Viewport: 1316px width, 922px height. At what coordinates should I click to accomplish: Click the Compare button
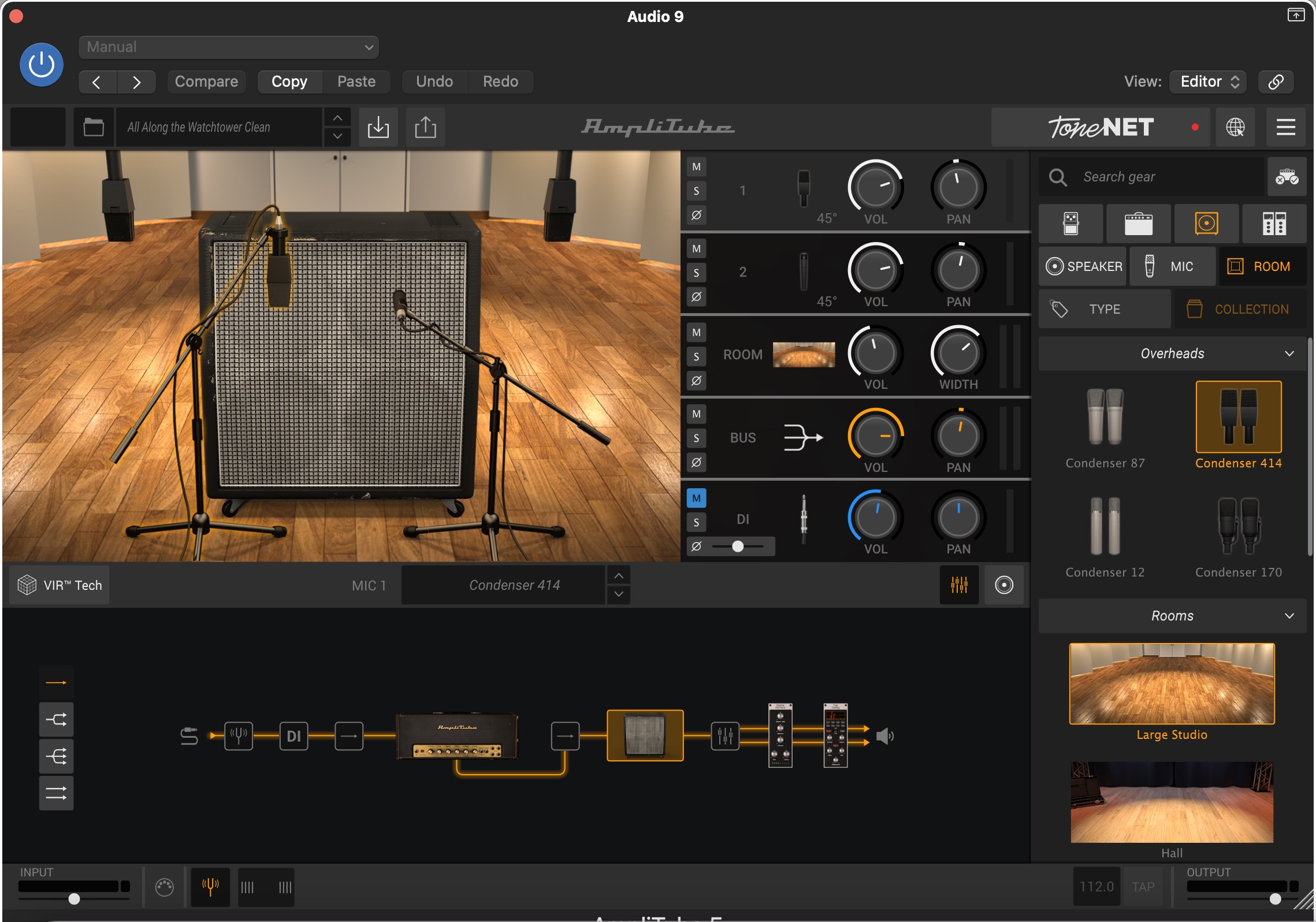coord(207,81)
